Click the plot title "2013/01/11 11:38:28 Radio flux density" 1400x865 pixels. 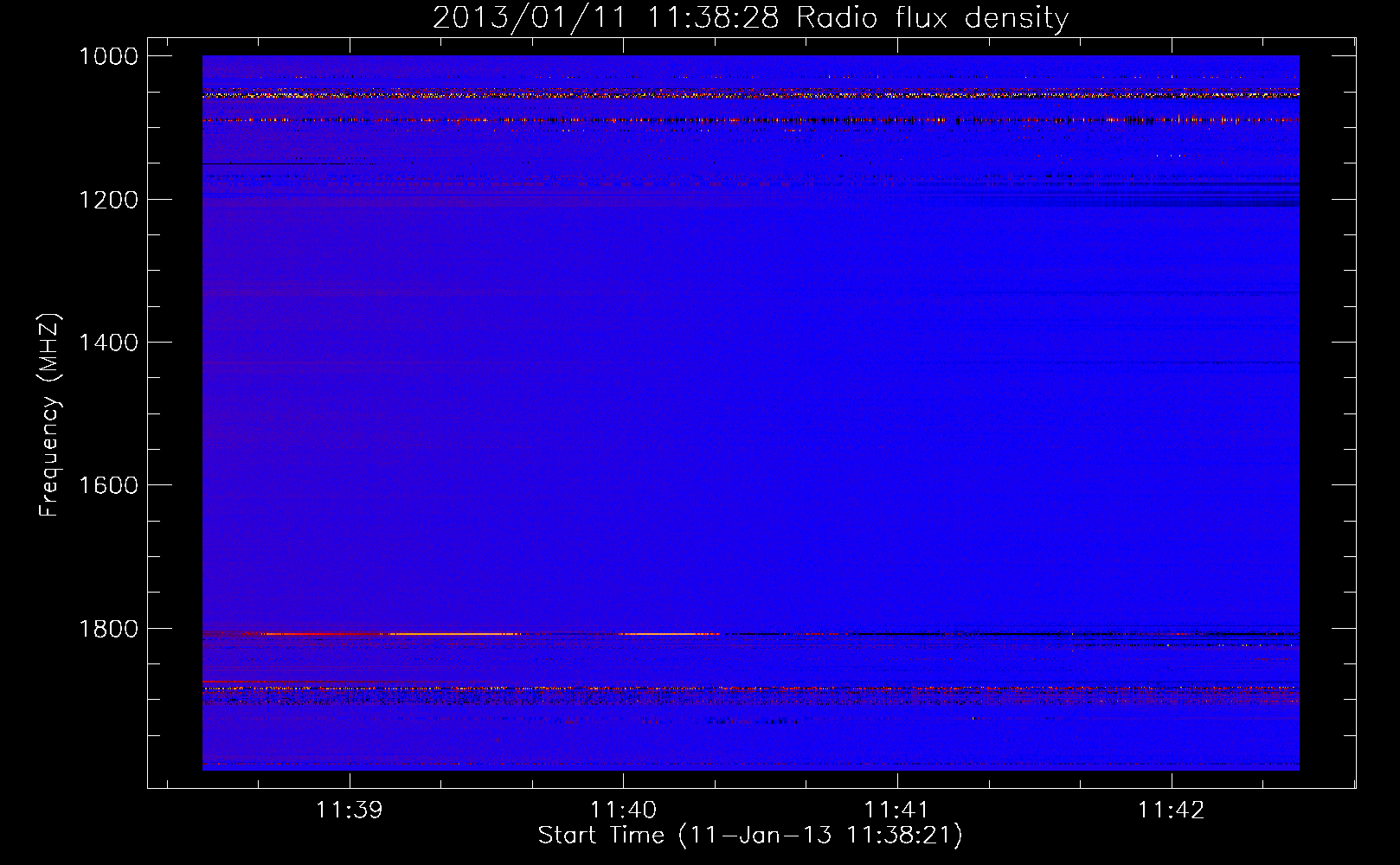(x=750, y=17)
